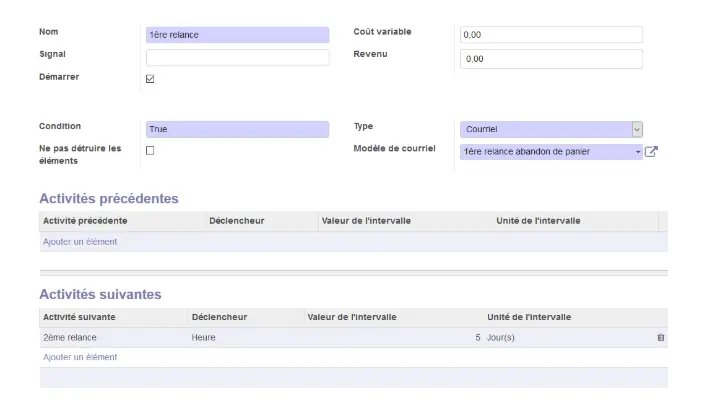Expand the Modèle de courriel dropdown arrow
720x414 pixels.
point(638,152)
